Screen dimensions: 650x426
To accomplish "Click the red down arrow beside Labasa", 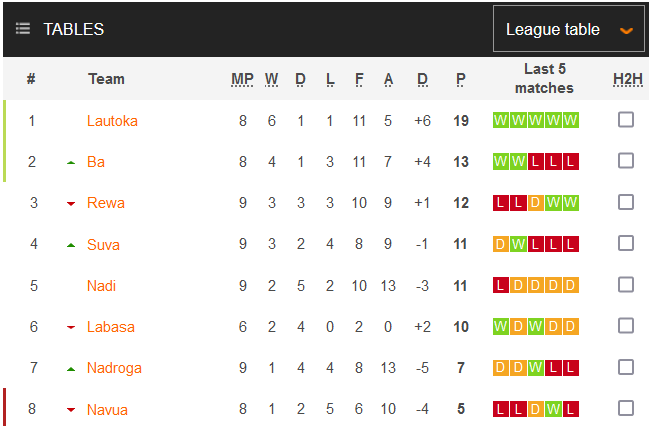I will pyautogui.click(x=71, y=328).
